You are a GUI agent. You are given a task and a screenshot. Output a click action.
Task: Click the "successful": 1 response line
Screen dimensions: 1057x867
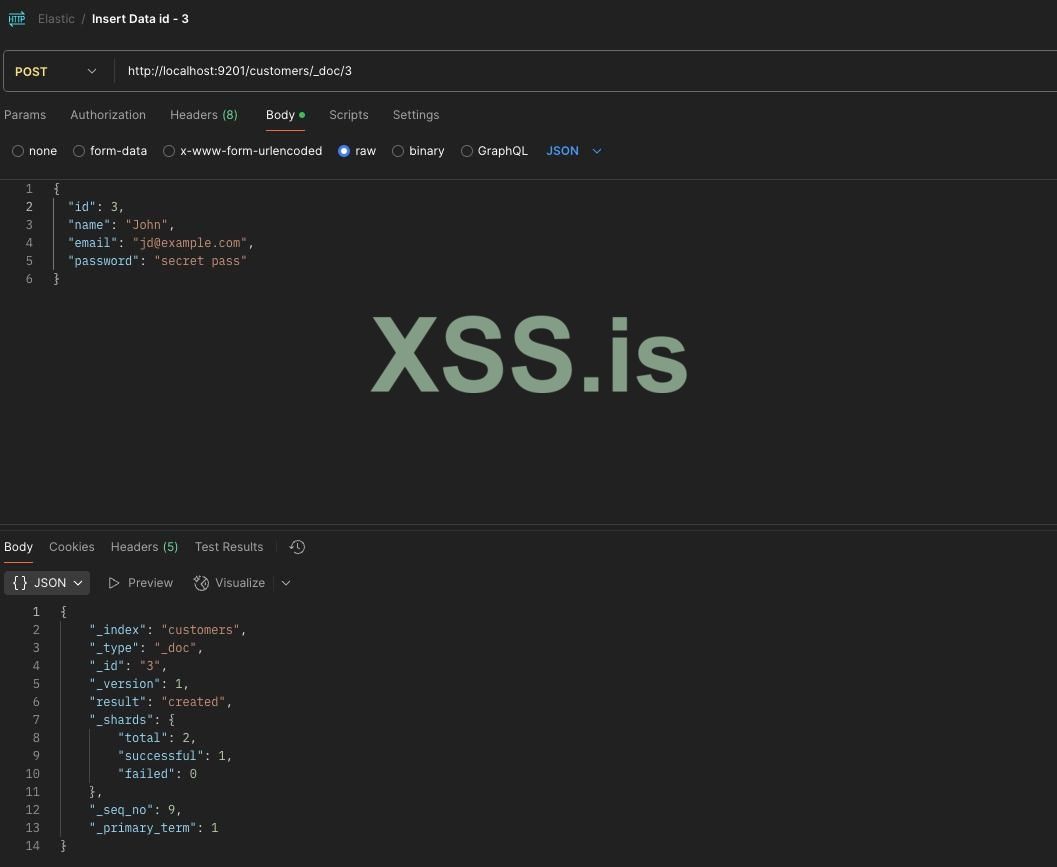175,756
